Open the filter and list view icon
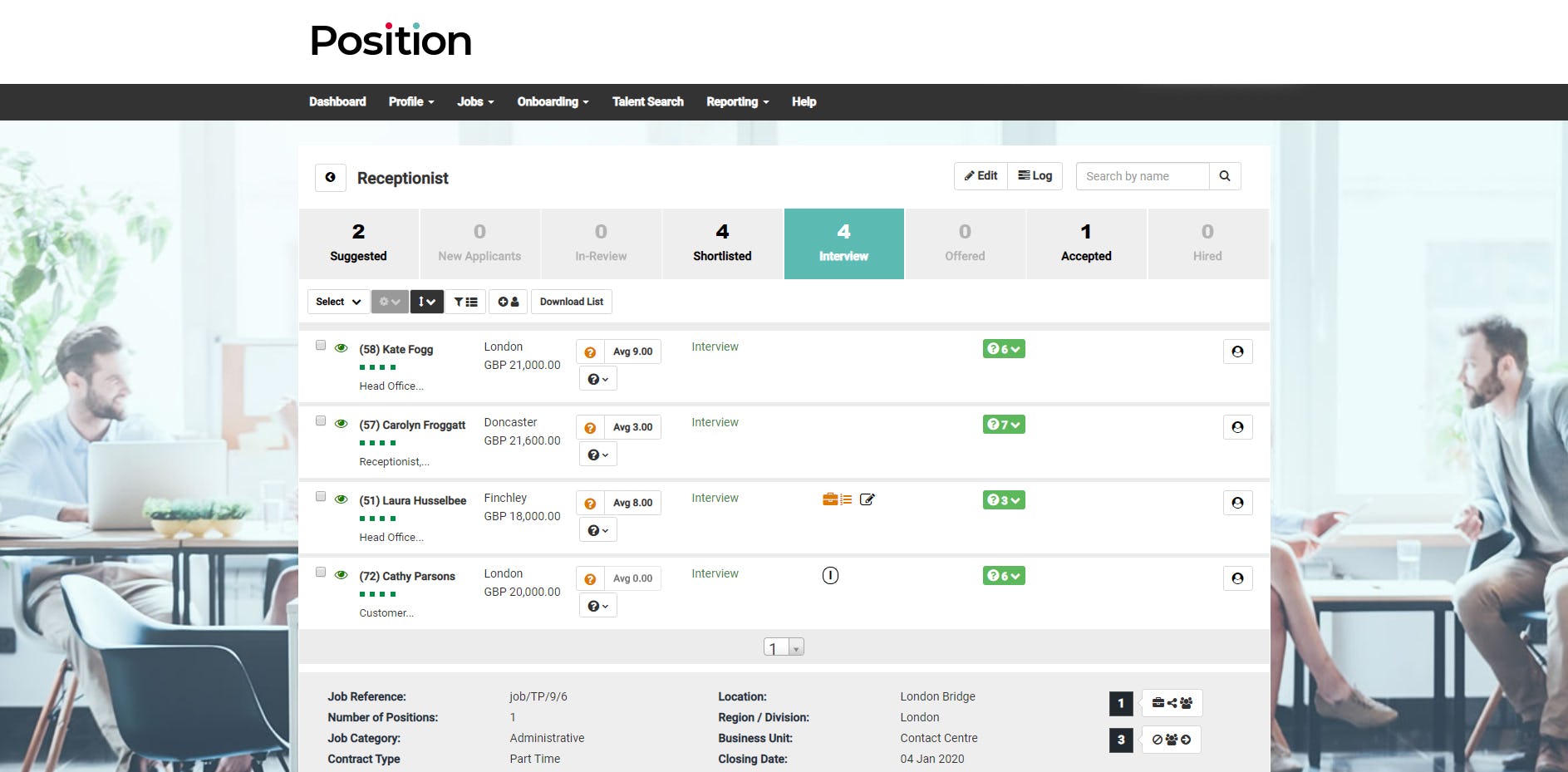The height and width of the screenshot is (772, 1568). (465, 302)
